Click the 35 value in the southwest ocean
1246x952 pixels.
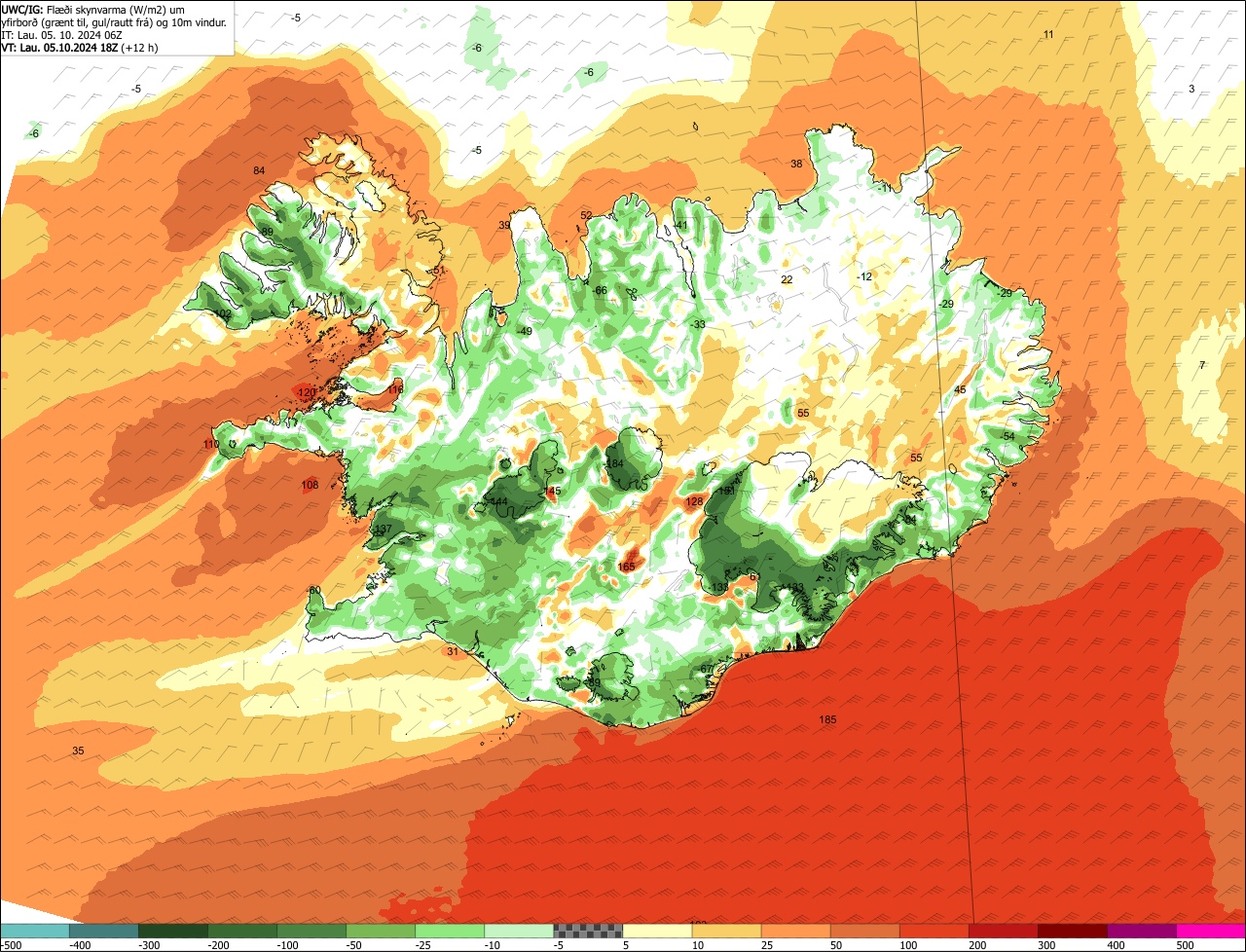pos(78,751)
